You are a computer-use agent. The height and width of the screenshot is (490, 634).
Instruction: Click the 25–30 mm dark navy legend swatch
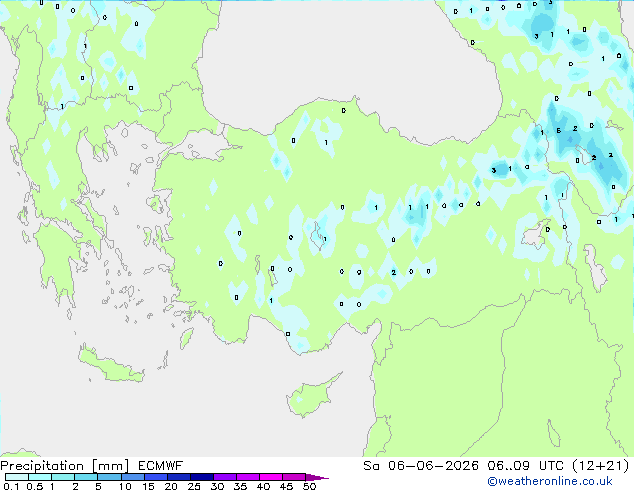click(202, 477)
